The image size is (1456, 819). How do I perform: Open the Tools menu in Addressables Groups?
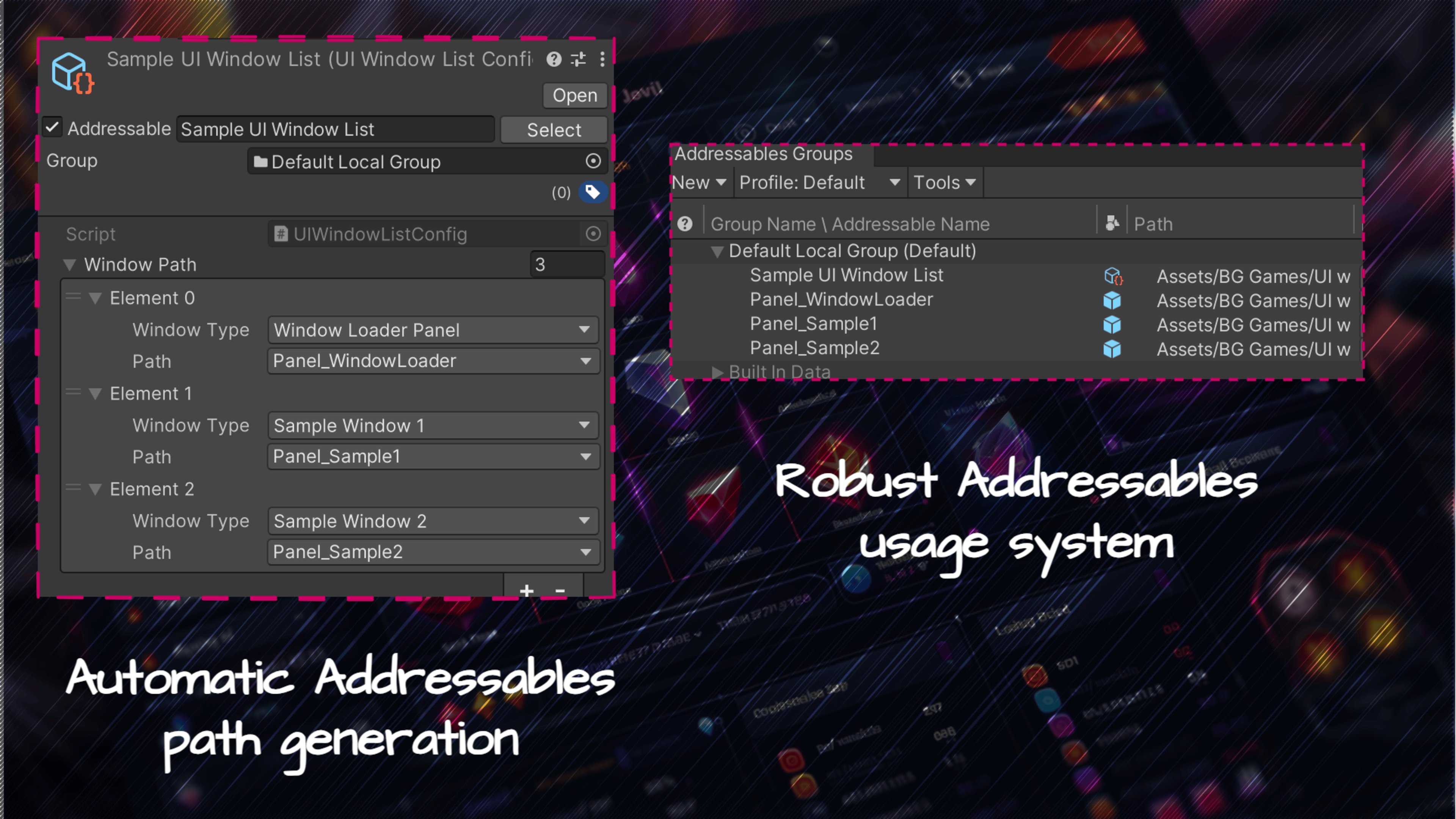[x=945, y=182]
